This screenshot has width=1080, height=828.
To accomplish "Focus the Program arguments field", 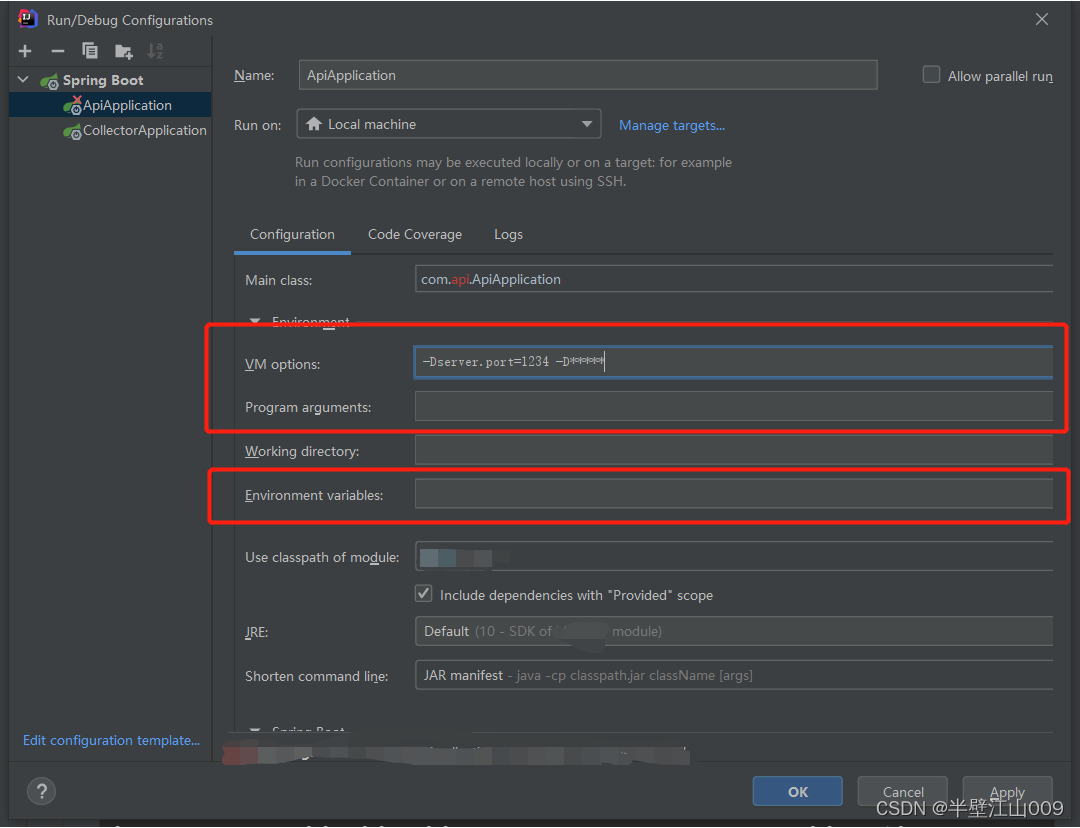I will tap(734, 406).
